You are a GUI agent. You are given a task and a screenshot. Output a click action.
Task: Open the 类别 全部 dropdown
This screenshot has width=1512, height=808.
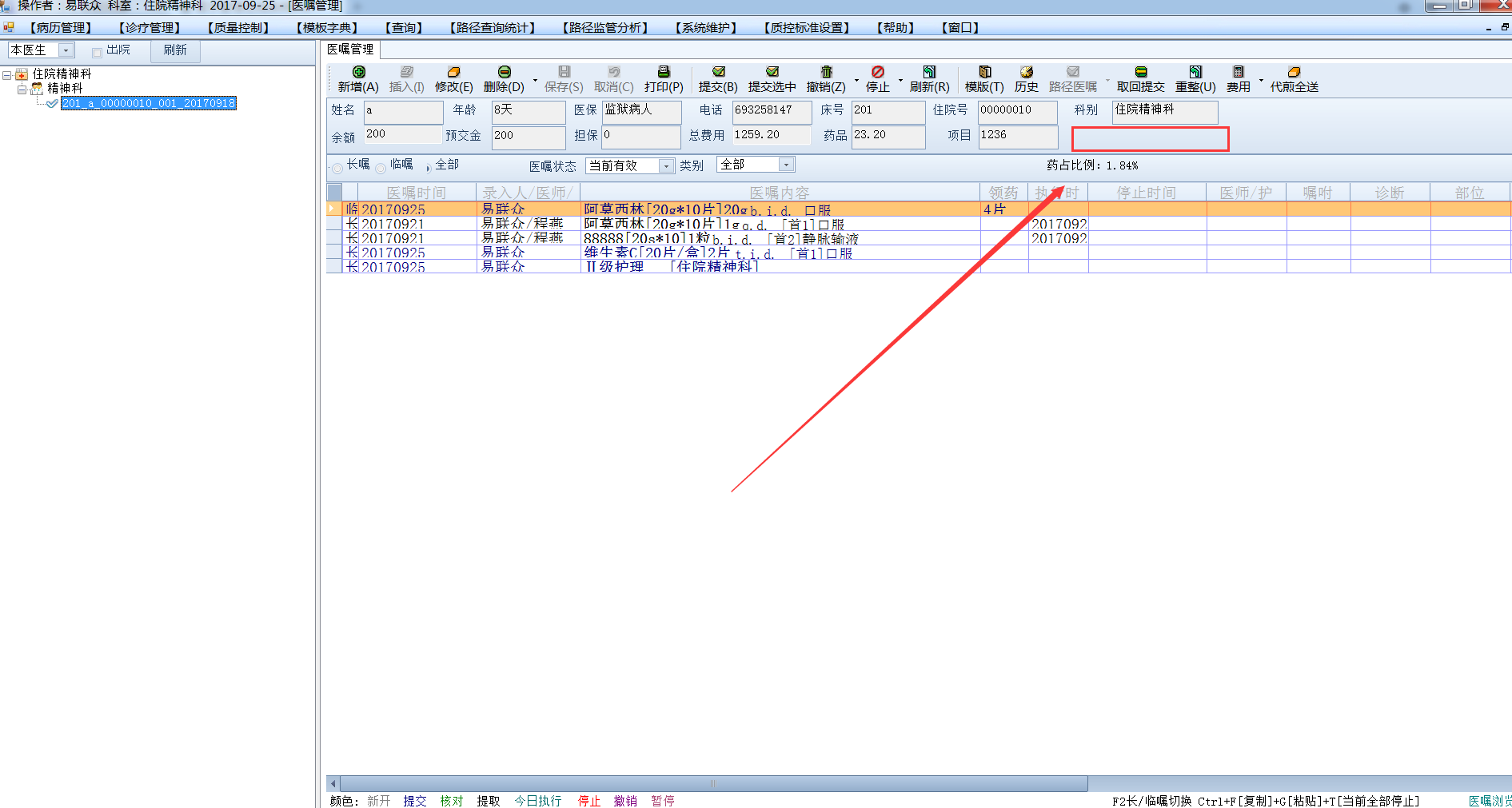(787, 165)
